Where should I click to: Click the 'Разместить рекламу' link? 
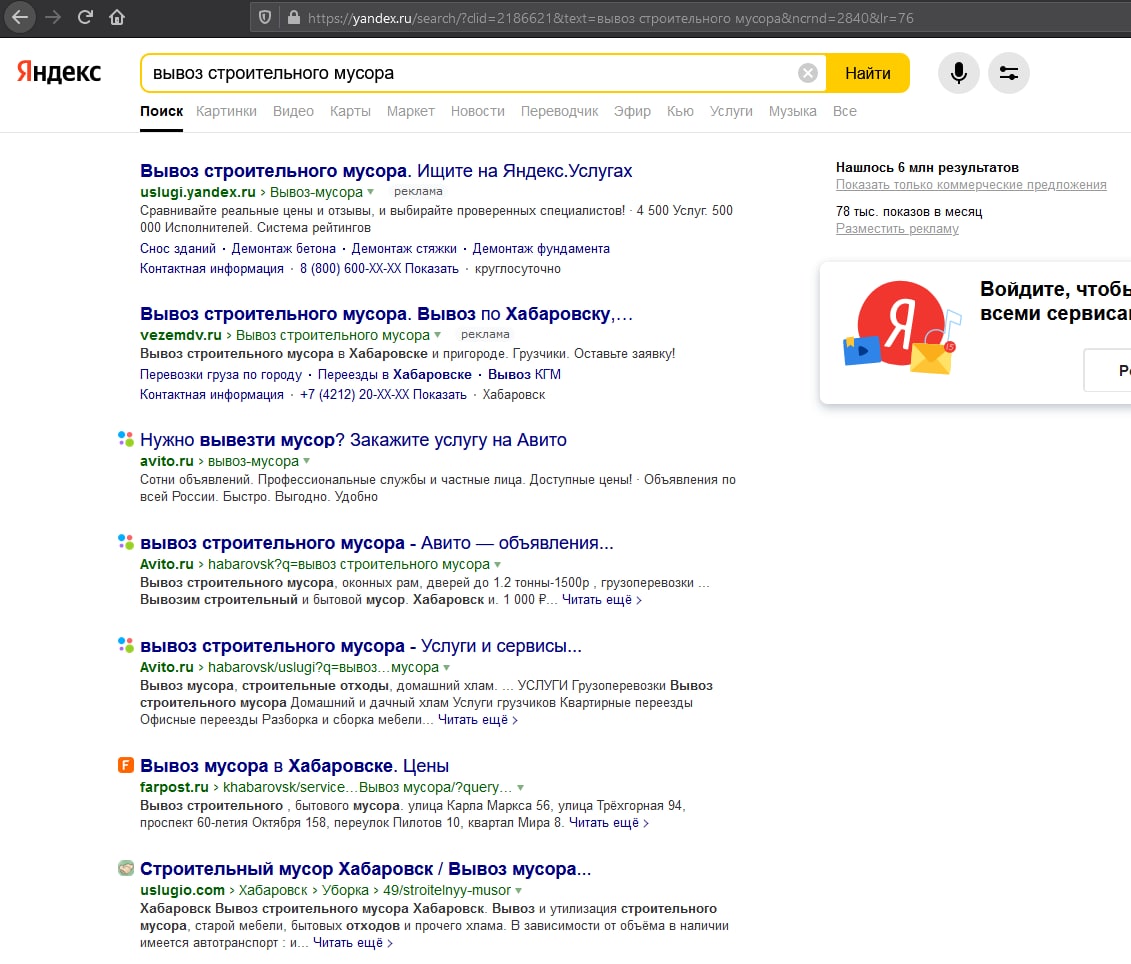(x=897, y=229)
